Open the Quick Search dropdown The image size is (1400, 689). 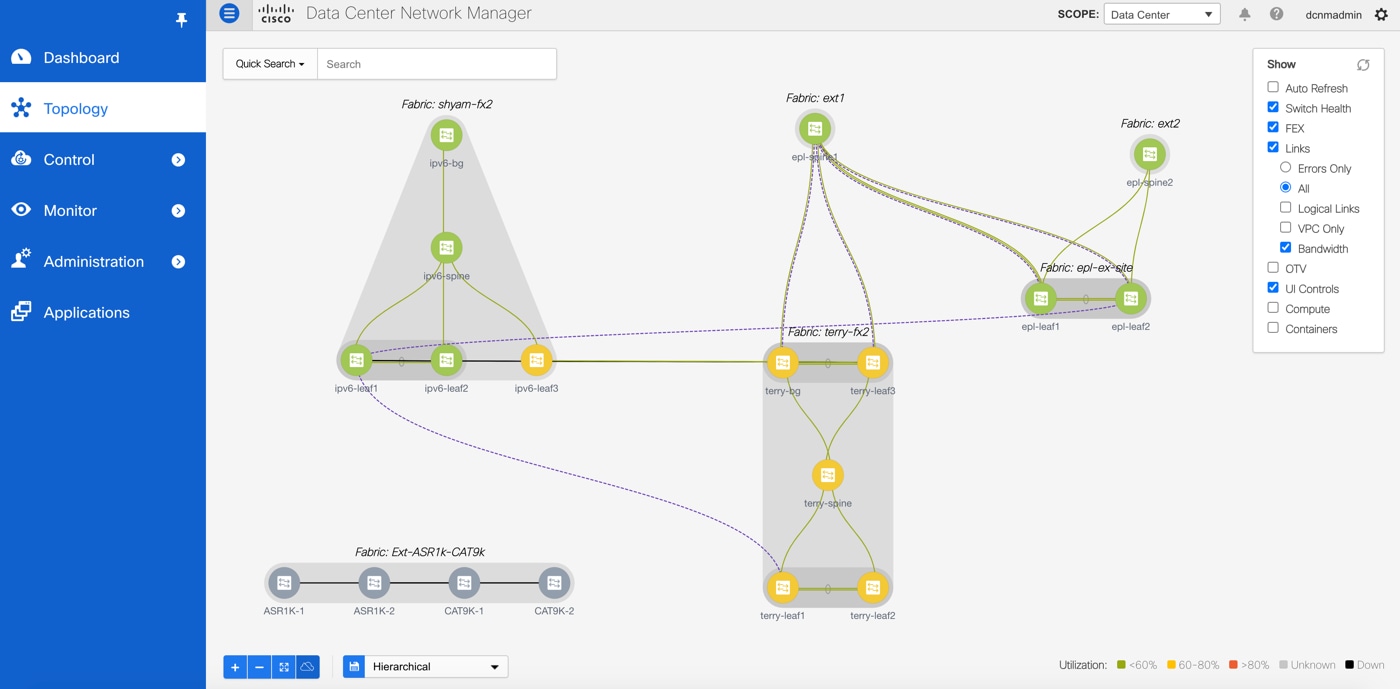[x=270, y=64]
